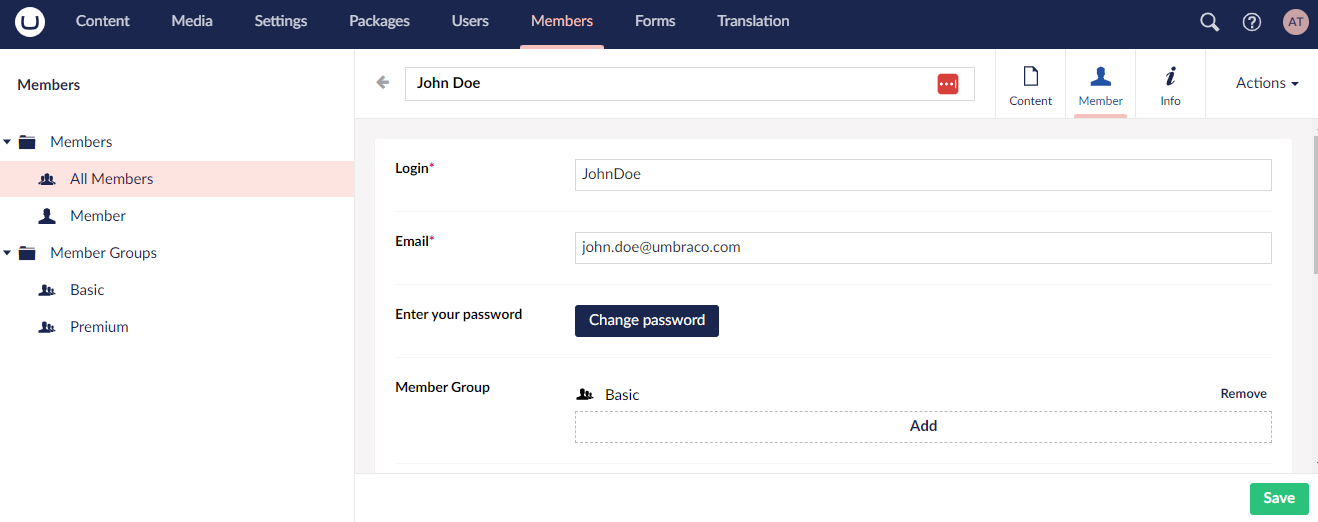Go to the Forms section

pyautogui.click(x=655, y=21)
